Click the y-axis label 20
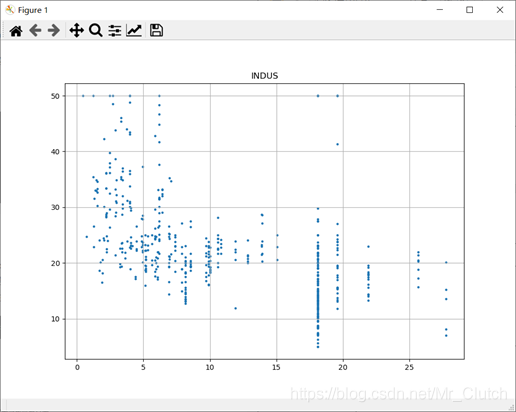516x412 pixels. click(x=55, y=263)
